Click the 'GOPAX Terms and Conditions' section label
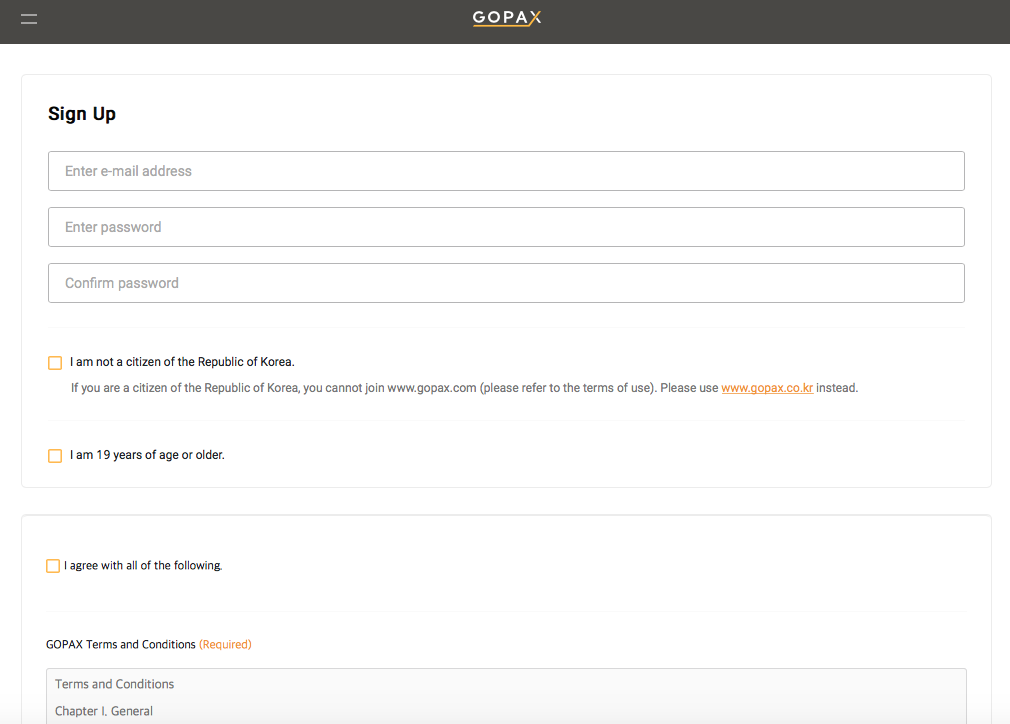 click(121, 645)
